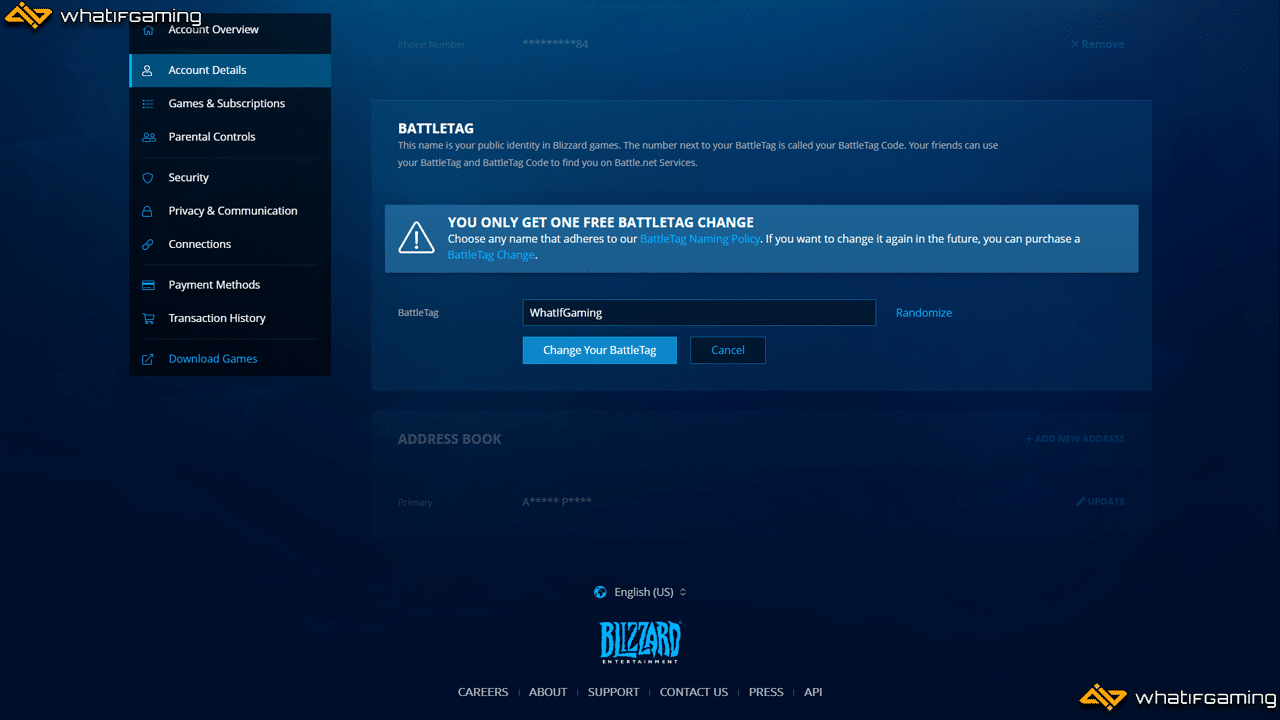Click the Change Your BattleTag button

(x=600, y=350)
